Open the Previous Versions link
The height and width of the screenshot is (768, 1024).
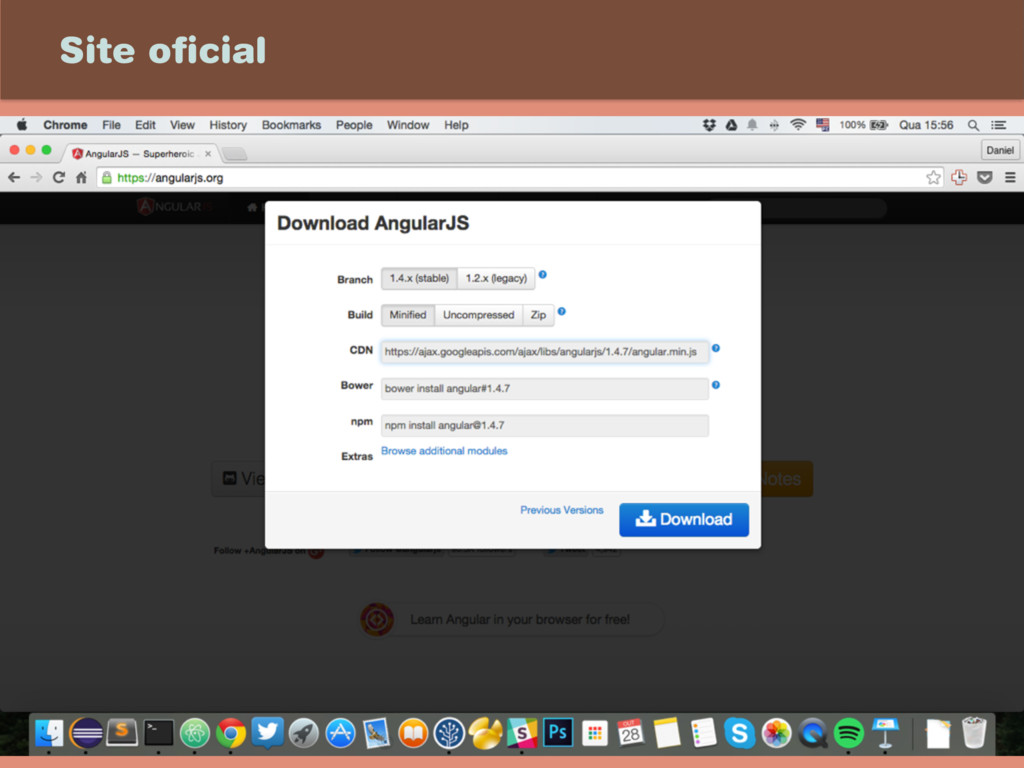(562, 510)
